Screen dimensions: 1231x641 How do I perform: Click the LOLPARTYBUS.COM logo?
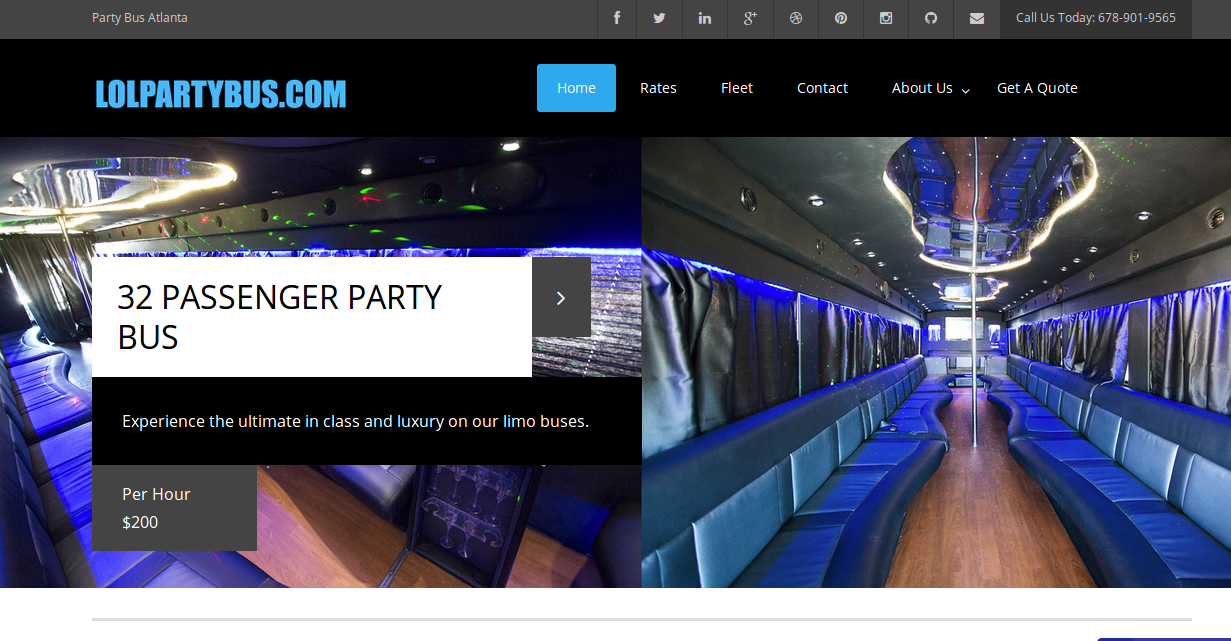click(221, 94)
